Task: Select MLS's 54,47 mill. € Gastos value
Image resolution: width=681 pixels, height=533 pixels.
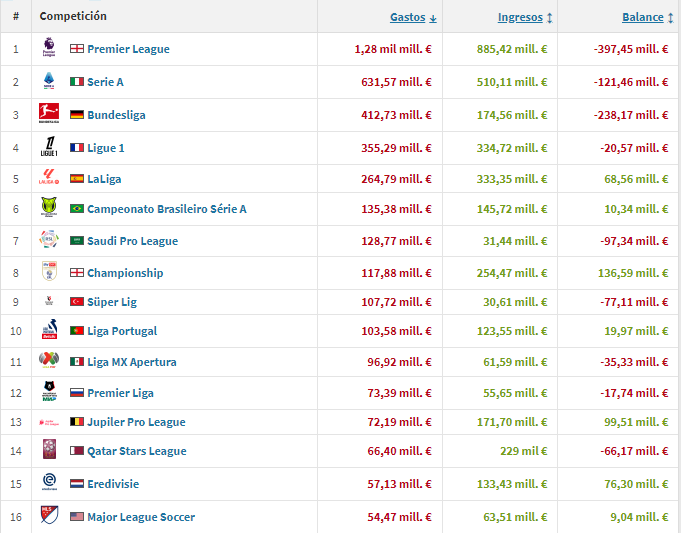Action: [x=400, y=517]
